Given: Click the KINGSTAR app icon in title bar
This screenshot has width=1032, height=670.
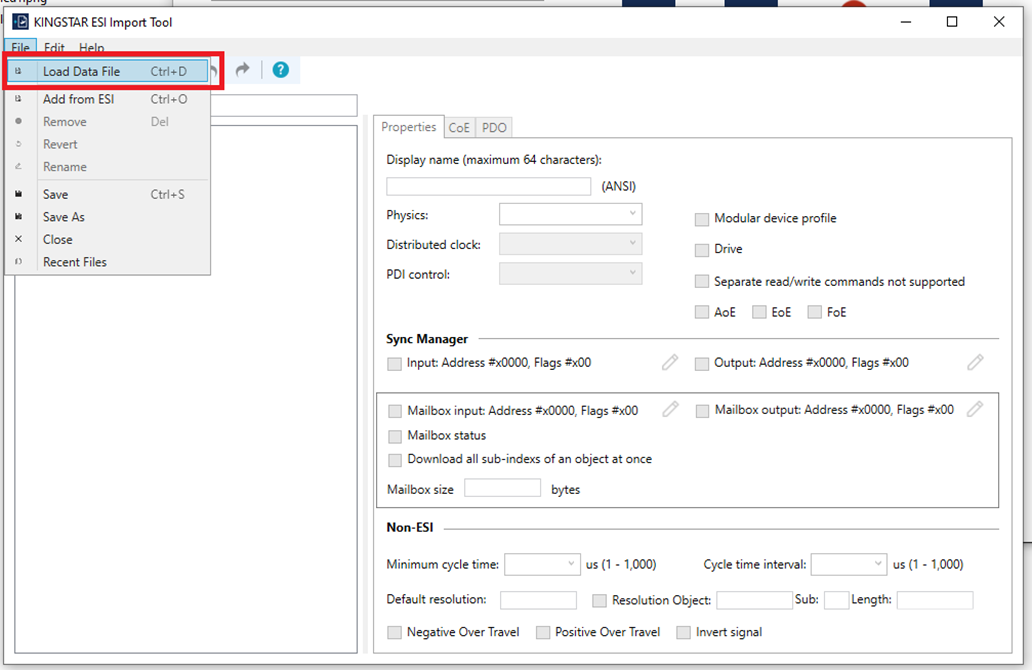Looking at the screenshot, I should tap(20, 22).
